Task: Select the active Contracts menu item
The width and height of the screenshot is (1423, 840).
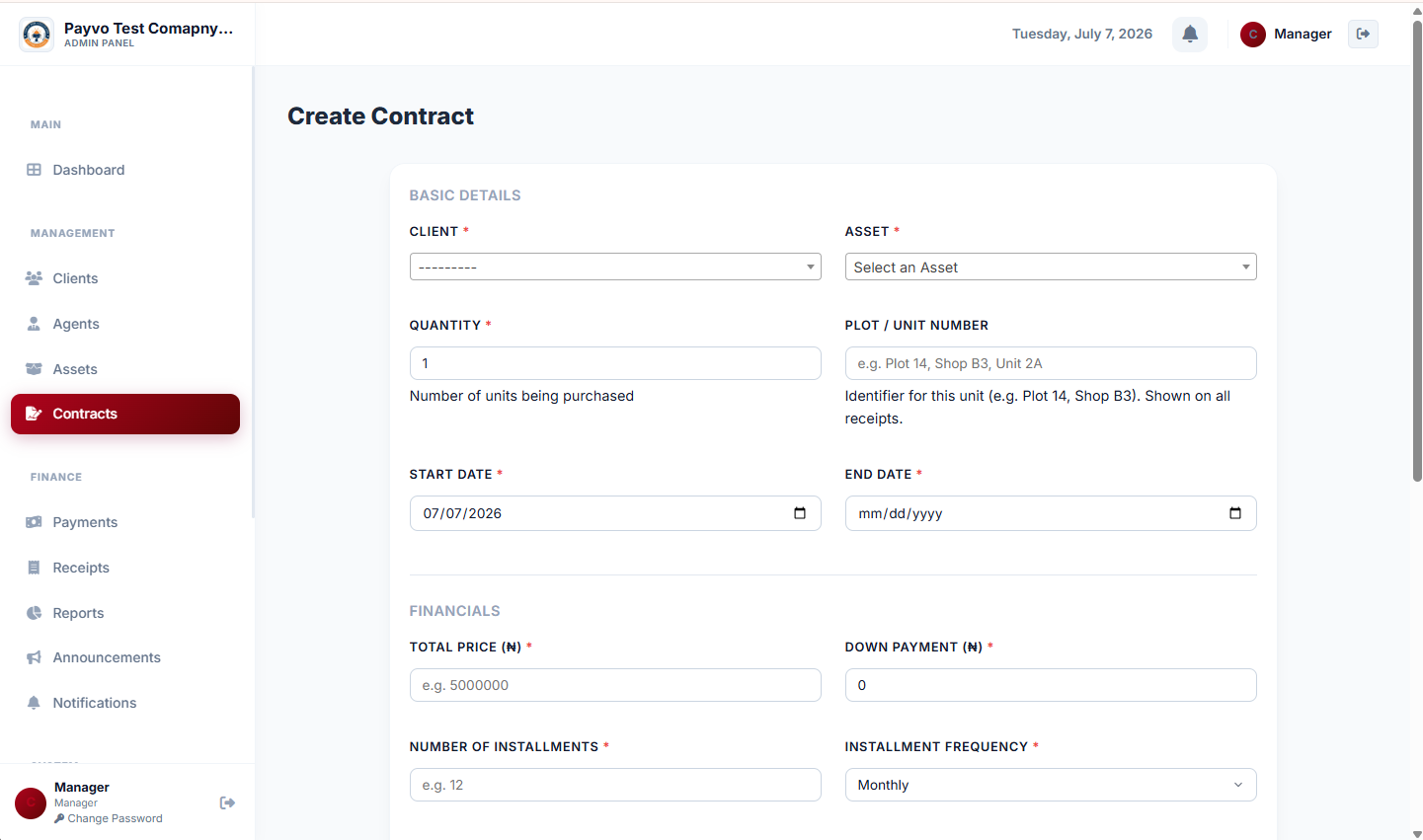Action: [x=125, y=414]
